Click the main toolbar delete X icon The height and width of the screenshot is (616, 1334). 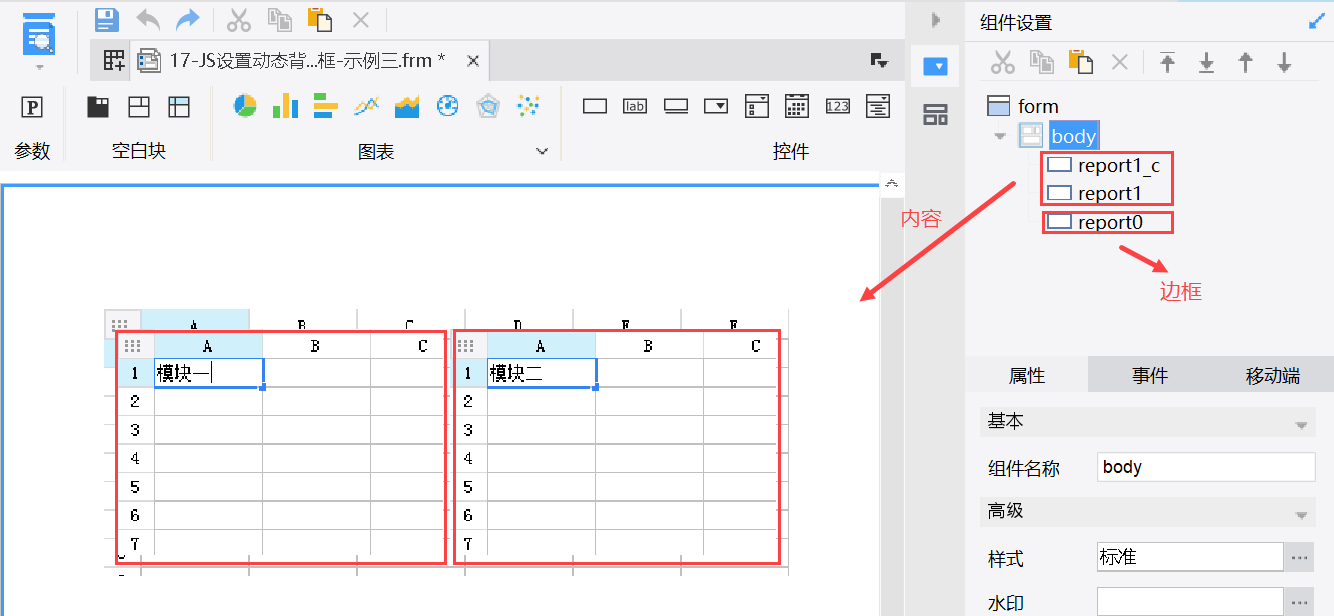[361, 19]
